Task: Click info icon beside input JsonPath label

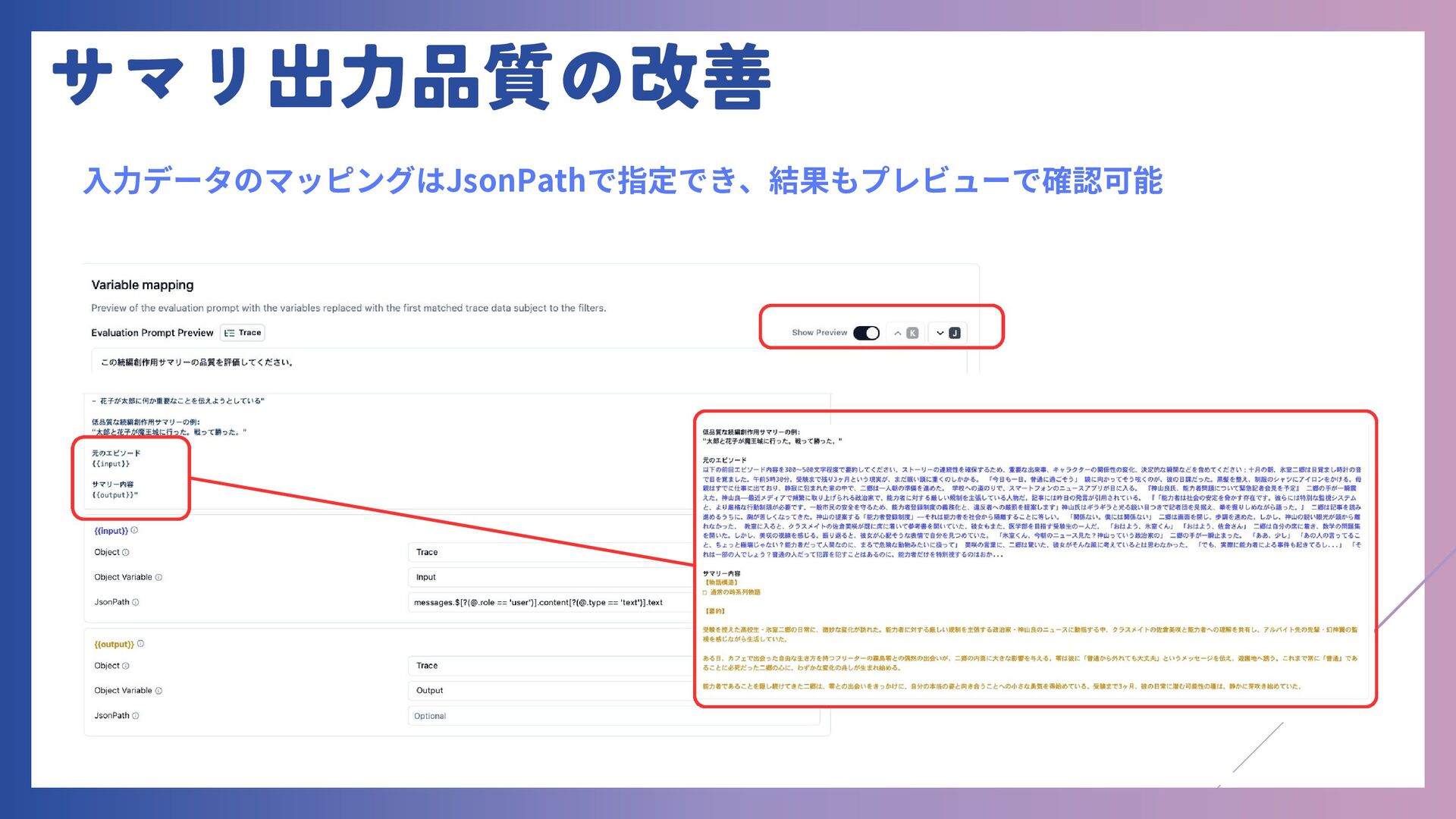Action: pyautogui.click(x=136, y=603)
